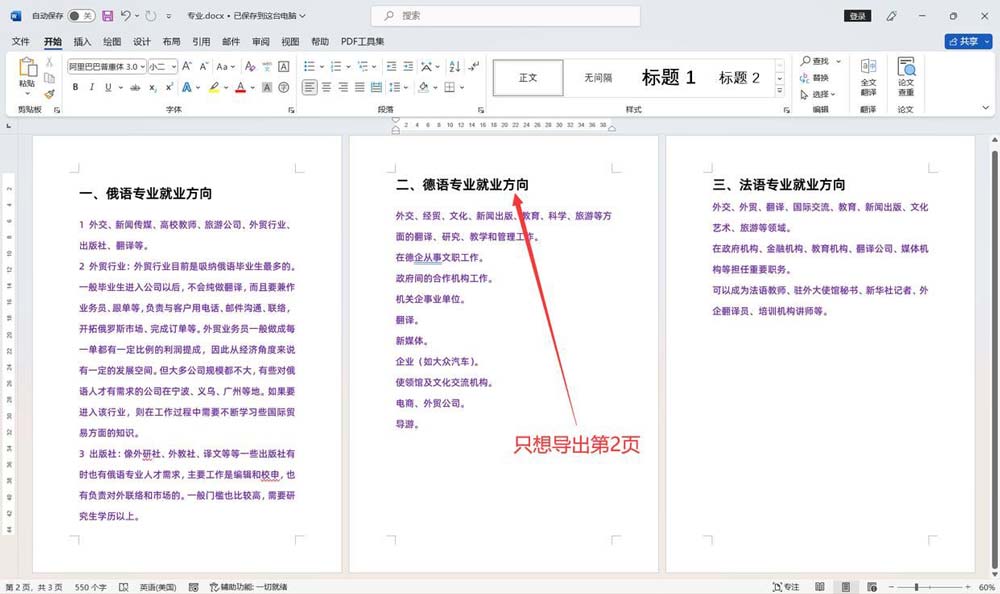Click the 登录 login button
Viewport: 1000px width, 594px height.
[x=857, y=15]
